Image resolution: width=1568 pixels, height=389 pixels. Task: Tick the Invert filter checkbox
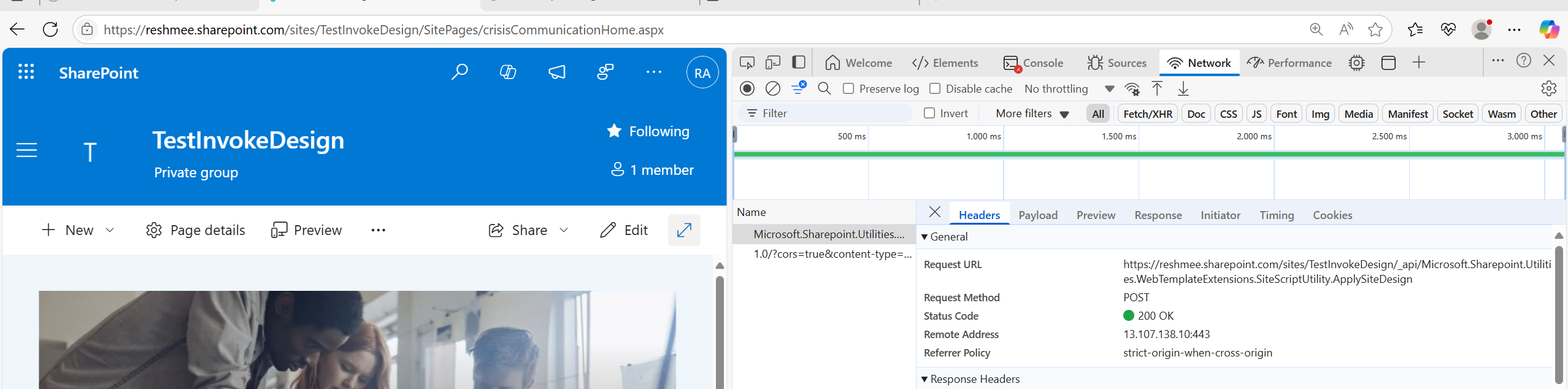929,114
